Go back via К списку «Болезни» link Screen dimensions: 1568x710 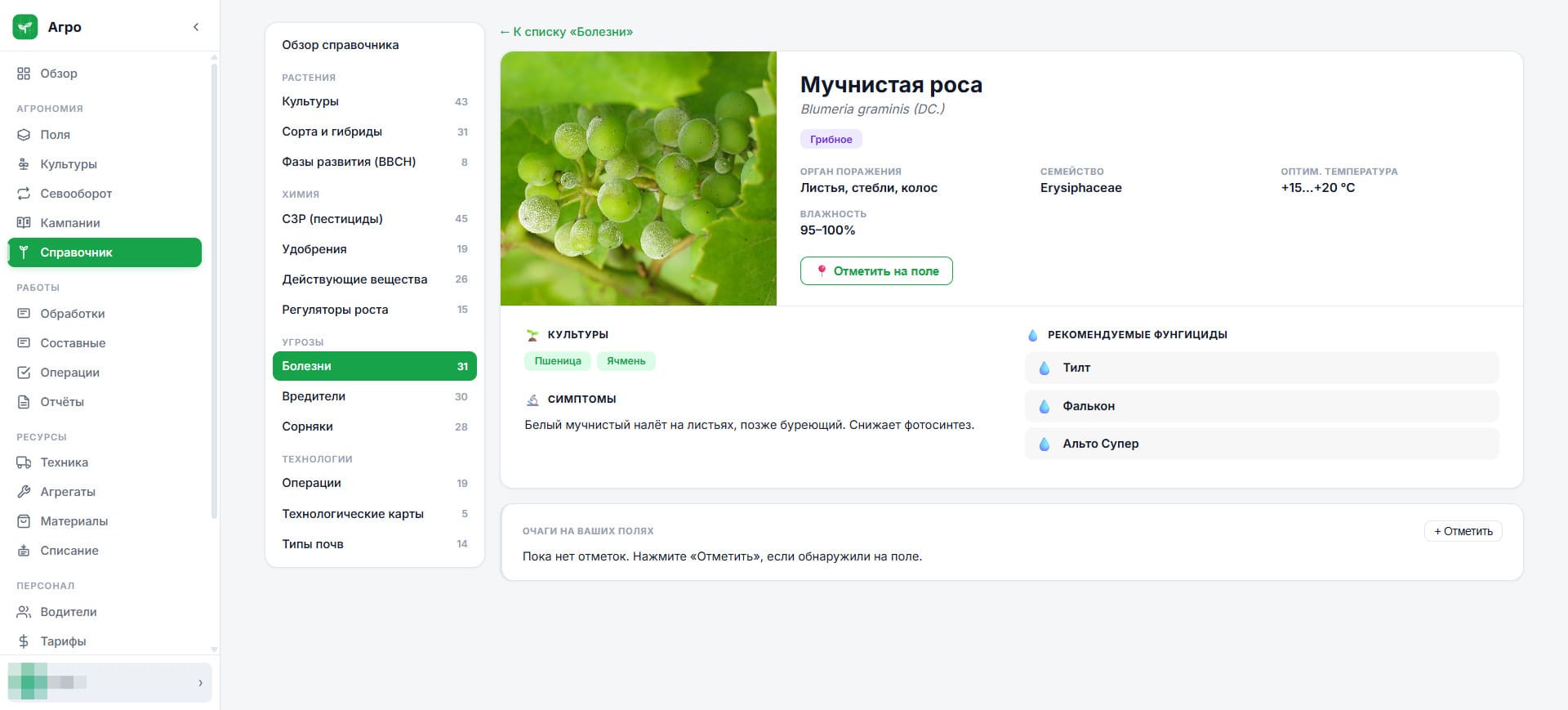point(566,32)
